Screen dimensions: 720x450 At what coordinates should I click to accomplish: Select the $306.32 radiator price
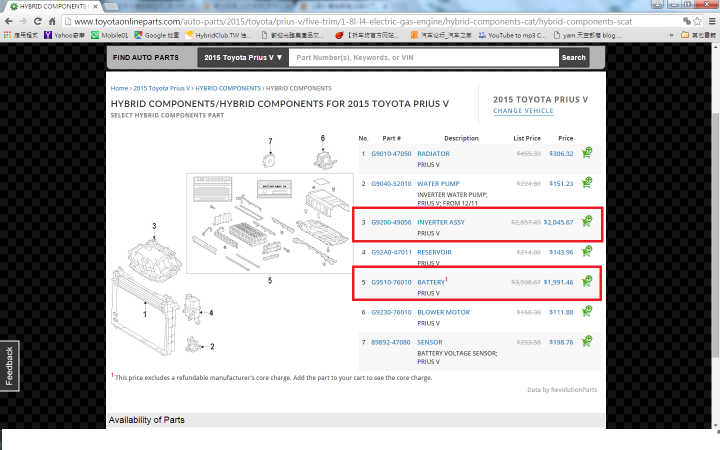click(561, 153)
